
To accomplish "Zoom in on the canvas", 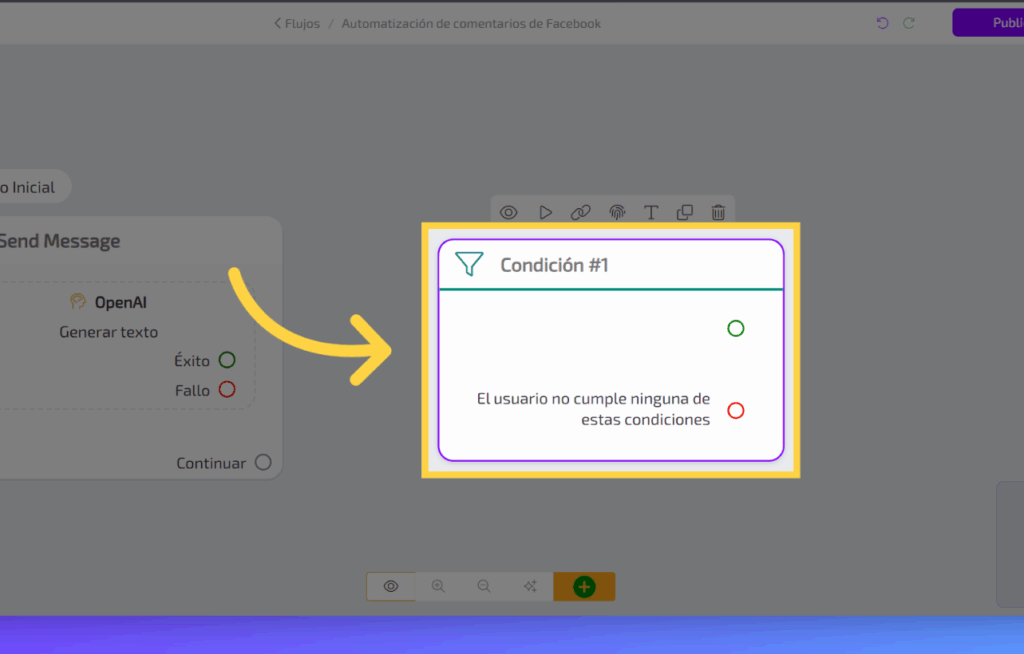I will point(438,587).
